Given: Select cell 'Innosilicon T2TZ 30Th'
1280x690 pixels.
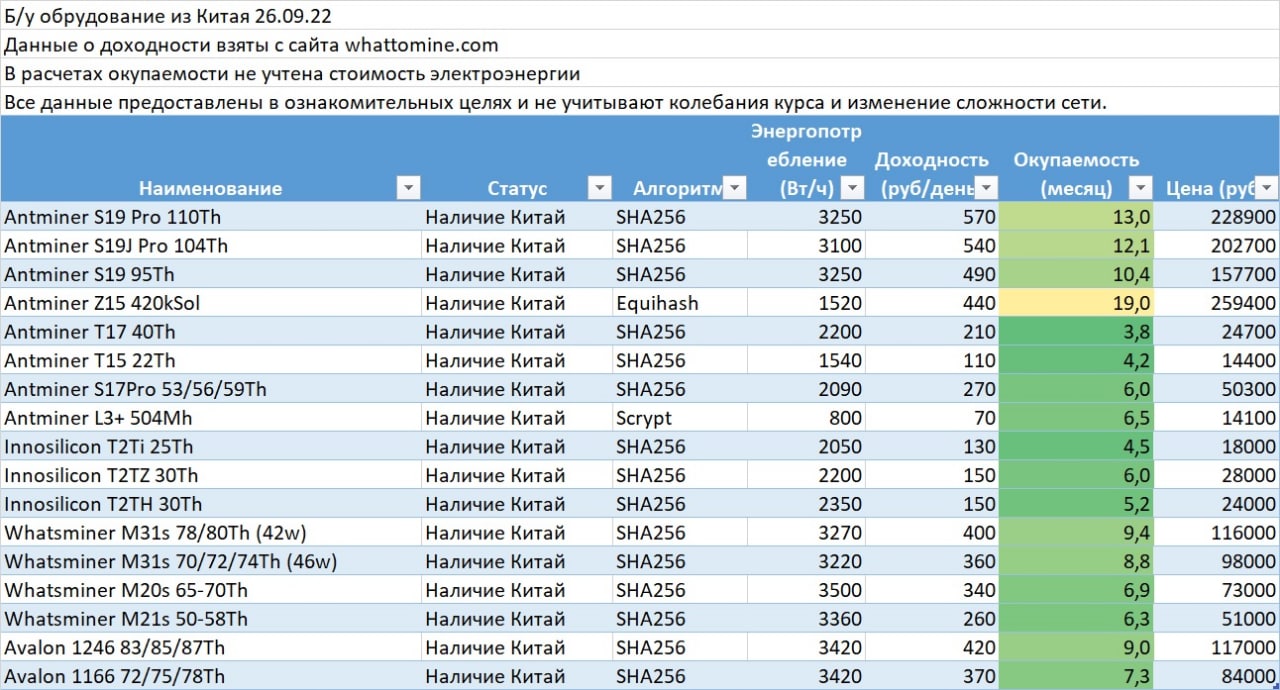Looking at the screenshot, I should pos(210,475).
